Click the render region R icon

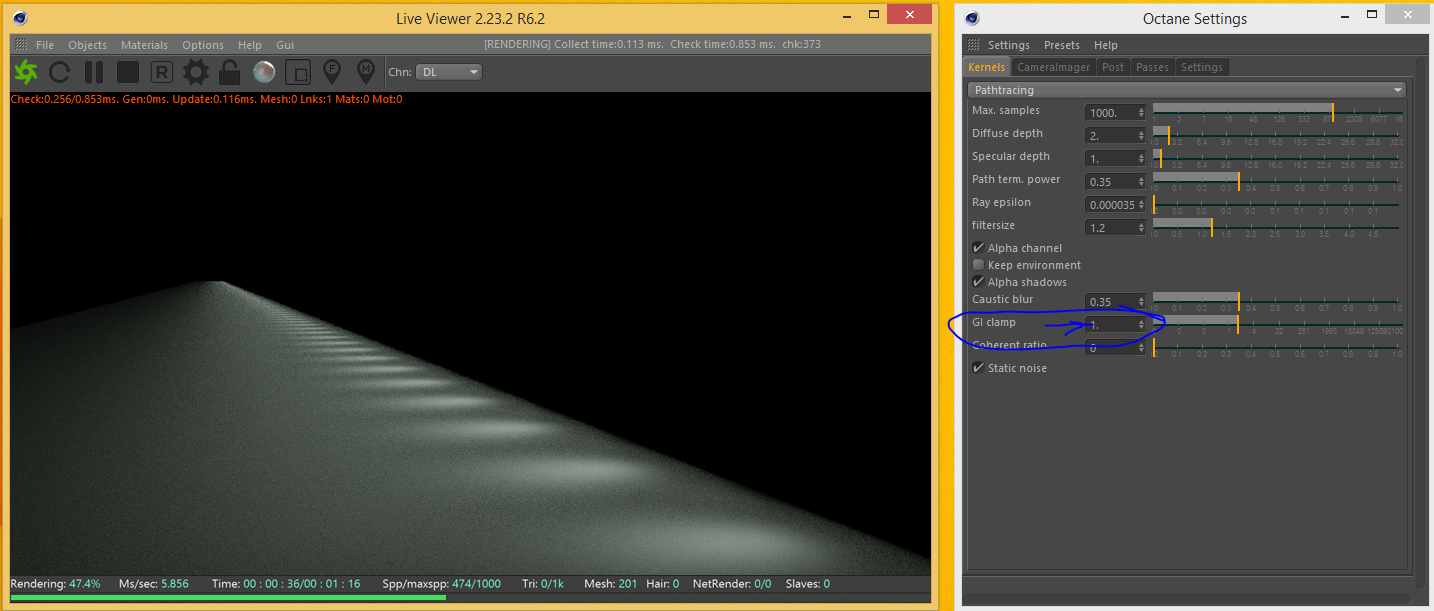point(162,72)
